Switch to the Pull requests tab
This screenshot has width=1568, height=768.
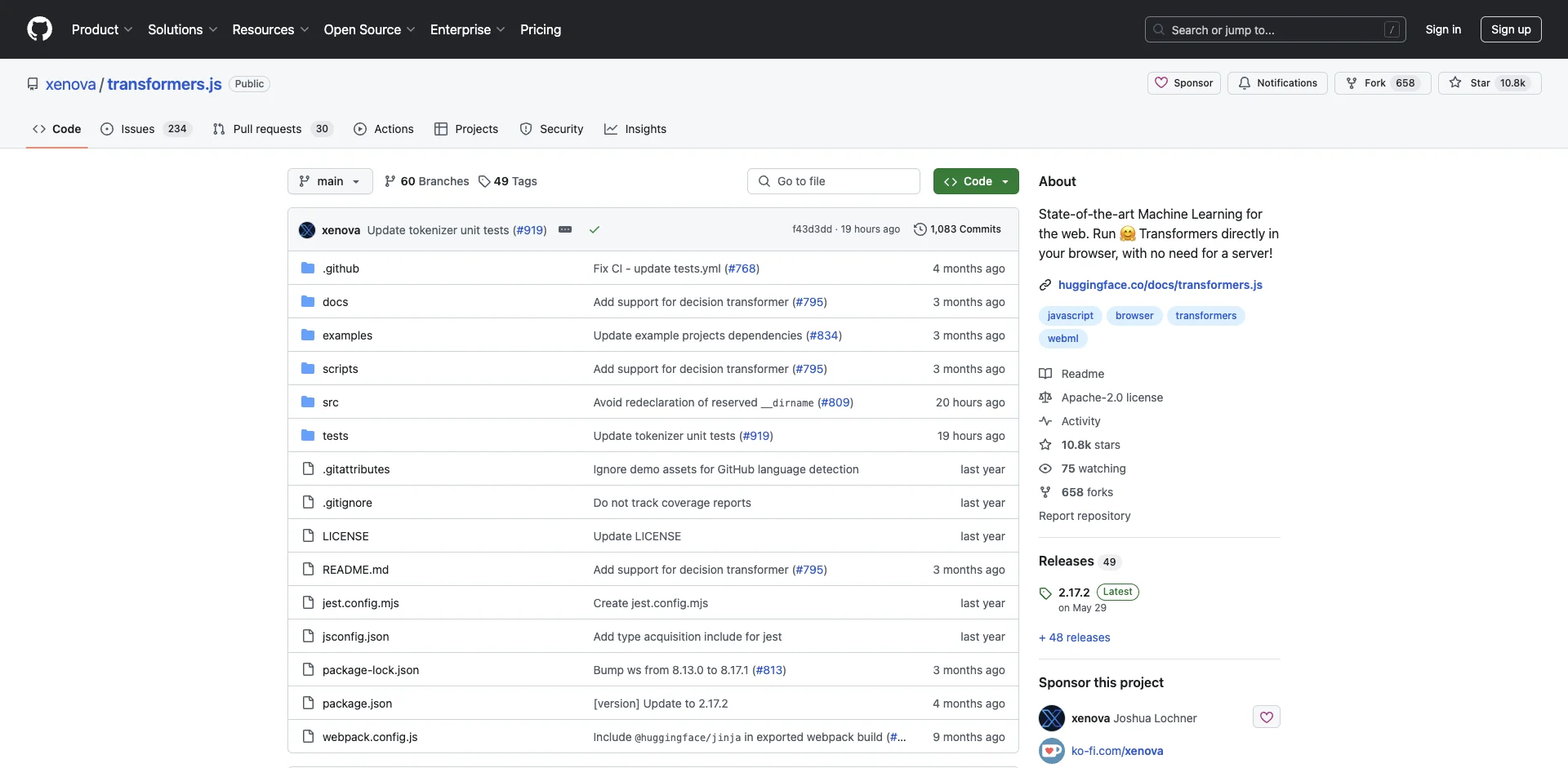pos(273,129)
